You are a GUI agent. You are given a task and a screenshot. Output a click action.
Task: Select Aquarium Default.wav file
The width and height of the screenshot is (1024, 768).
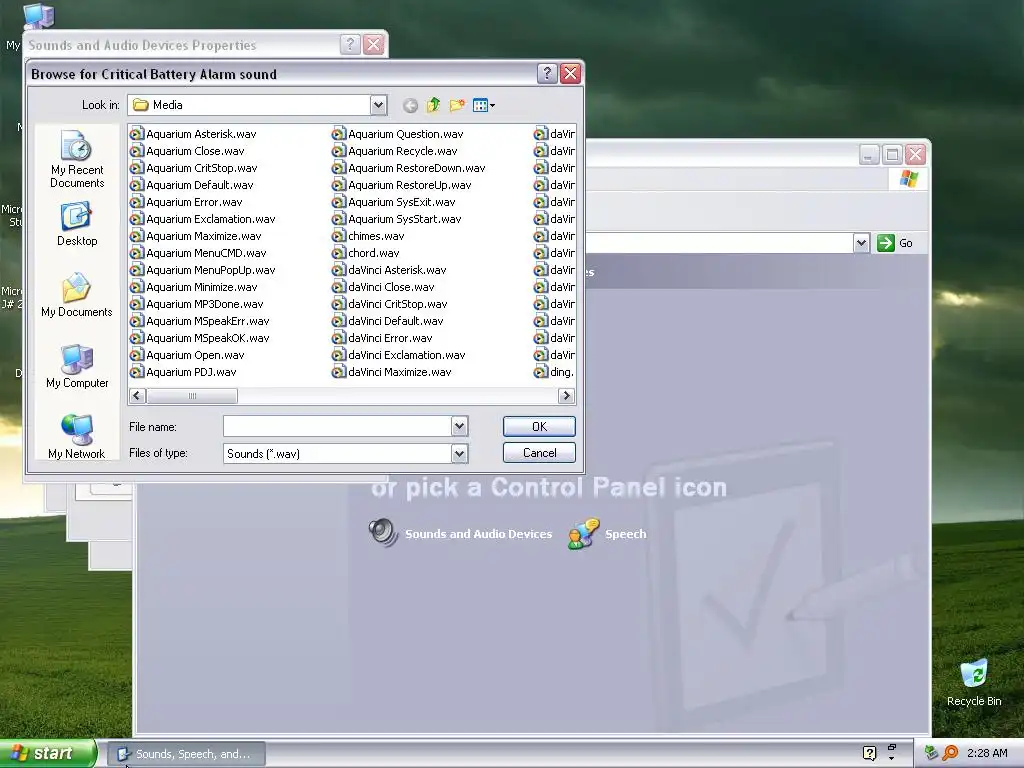pyautogui.click(x=192, y=185)
